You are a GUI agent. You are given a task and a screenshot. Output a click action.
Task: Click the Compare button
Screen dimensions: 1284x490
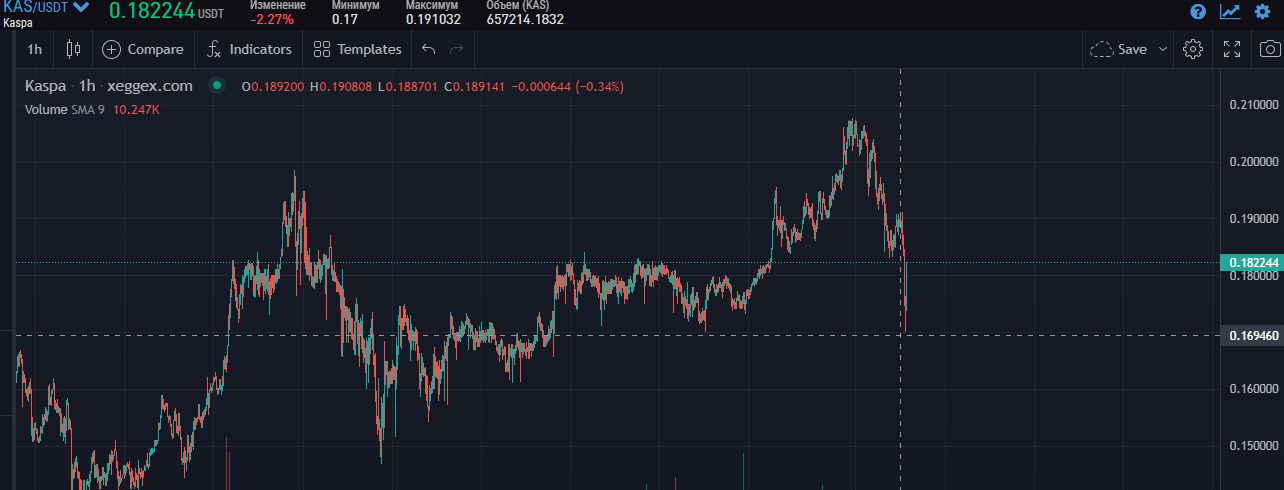pyautogui.click(x=143, y=49)
